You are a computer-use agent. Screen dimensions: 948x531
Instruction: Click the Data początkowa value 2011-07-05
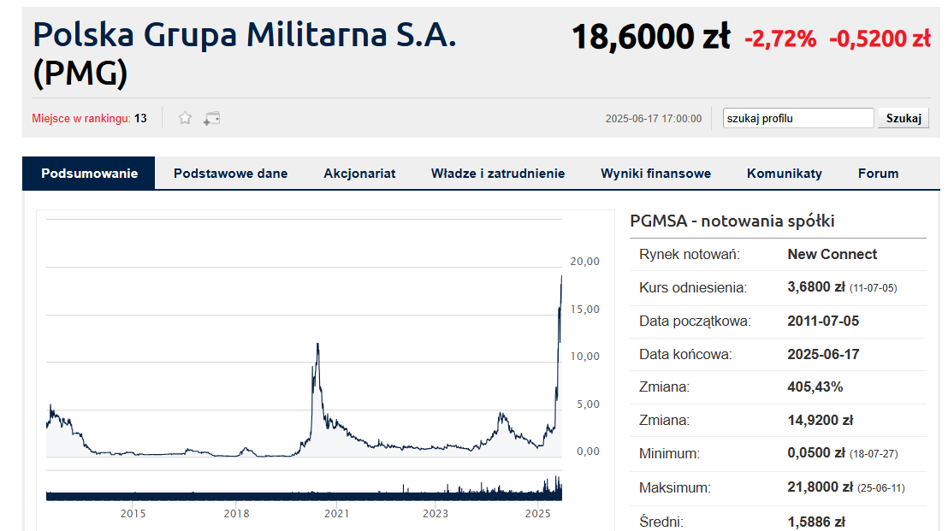click(x=823, y=321)
